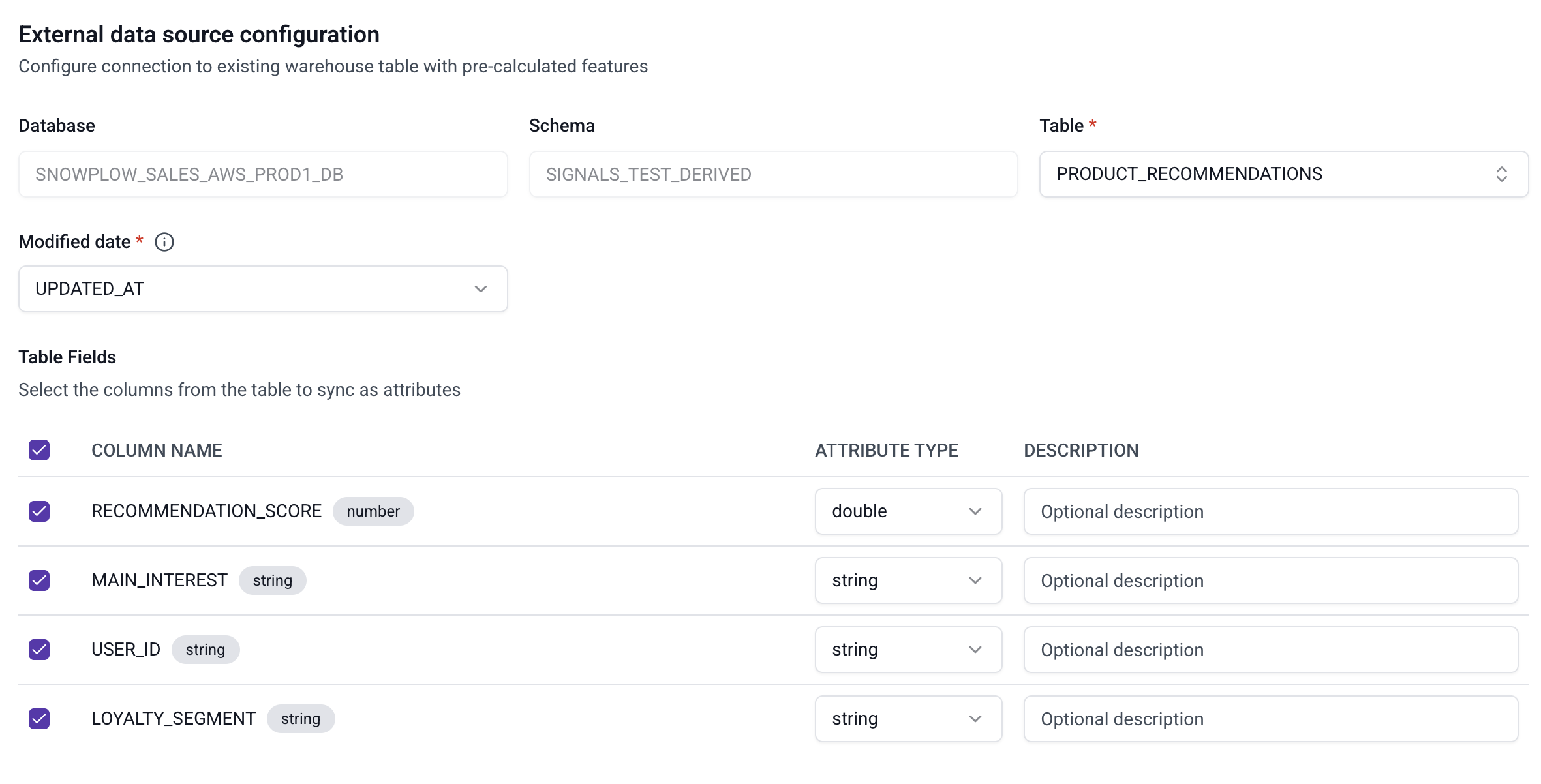Click the Schema field label
Screen dimensions: 1541x784
click(x=562, y=125)
